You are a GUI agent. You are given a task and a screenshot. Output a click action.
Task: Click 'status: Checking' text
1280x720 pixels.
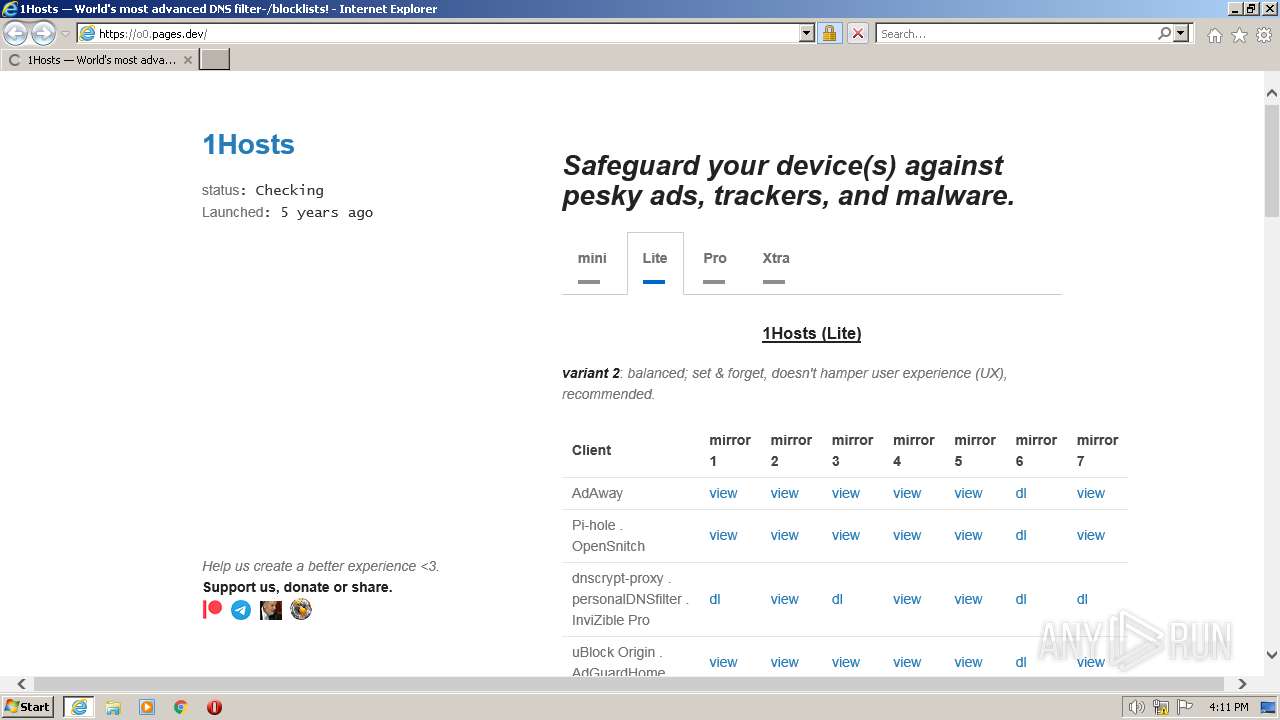coord(263,190)
